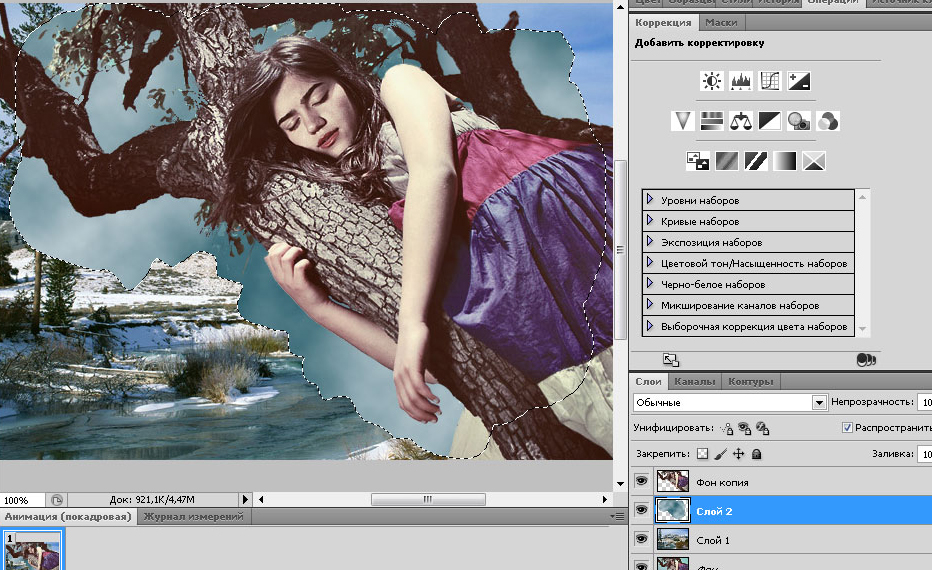Image resolution: width=932 pixels, height=570 pixels.
Task: Switch adjustments panel to expanded view
Action: (671, 360)
